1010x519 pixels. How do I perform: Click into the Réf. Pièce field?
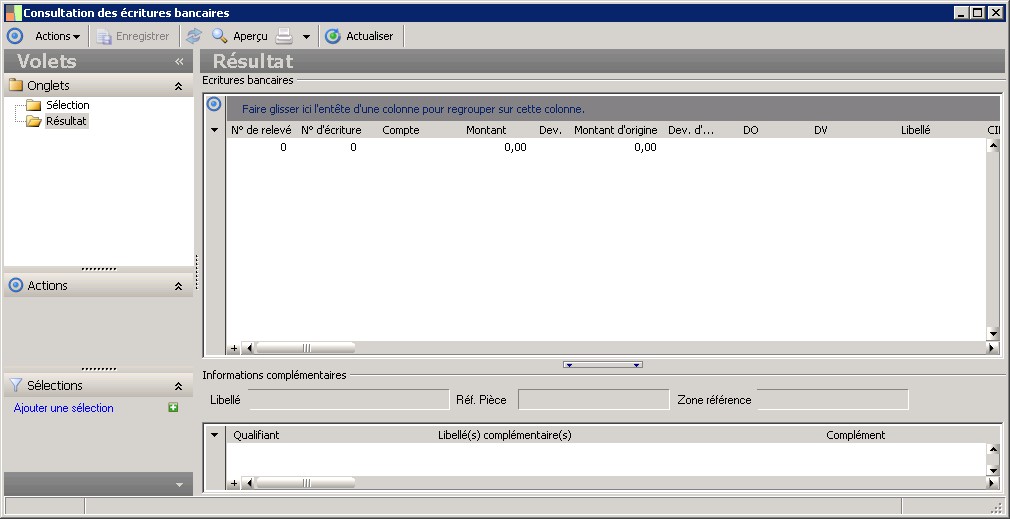[593, 400]
